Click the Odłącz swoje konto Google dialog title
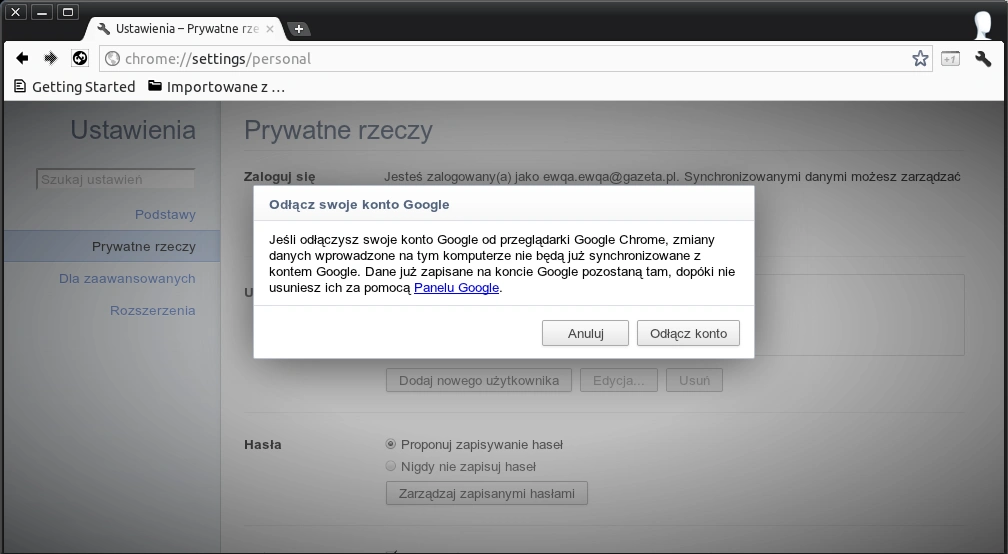 coord(359,204)
